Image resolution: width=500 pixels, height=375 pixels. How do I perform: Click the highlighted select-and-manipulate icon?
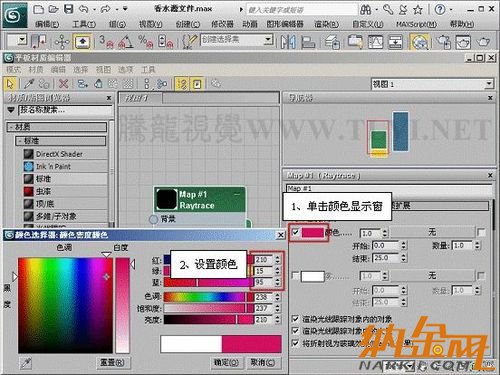click(x=82, y=42)
